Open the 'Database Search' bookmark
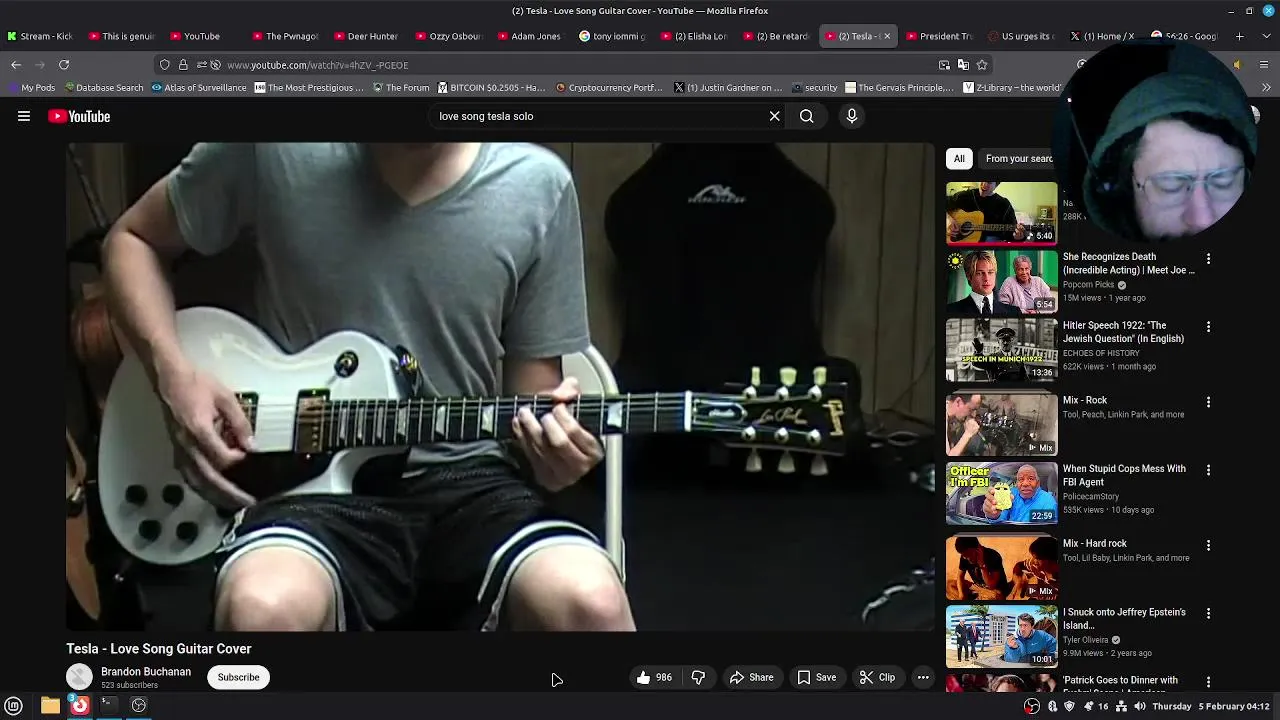The image size is (1280, 720). pos(102,87)
